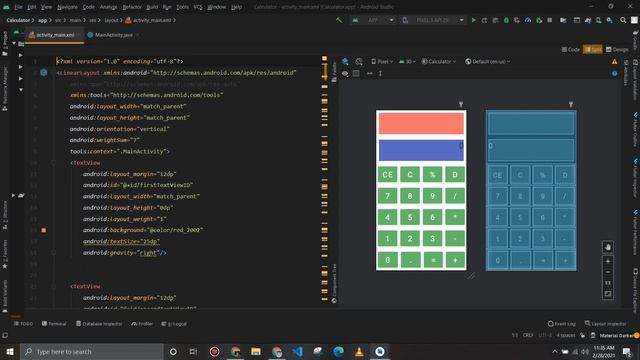Open the SDK Manager icon
The height and width of the screenshot is (360, 640).
(x=609, y=20)
